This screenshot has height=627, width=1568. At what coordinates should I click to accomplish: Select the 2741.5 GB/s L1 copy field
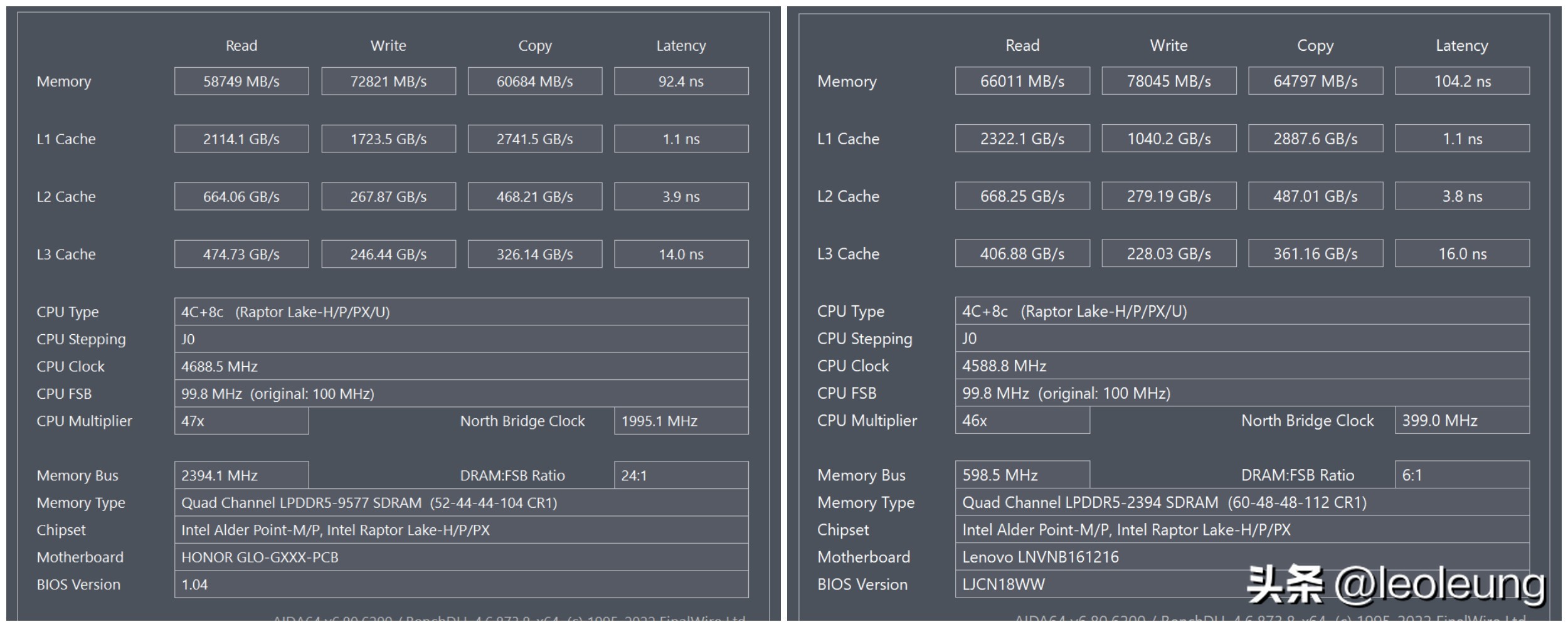(x=535, y=139)
